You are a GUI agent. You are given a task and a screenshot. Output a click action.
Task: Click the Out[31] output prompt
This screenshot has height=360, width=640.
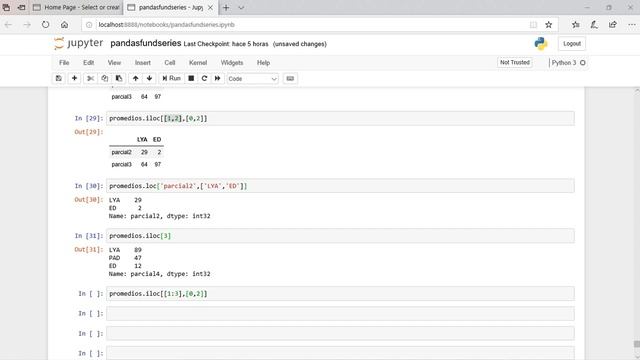coord(89,249)
